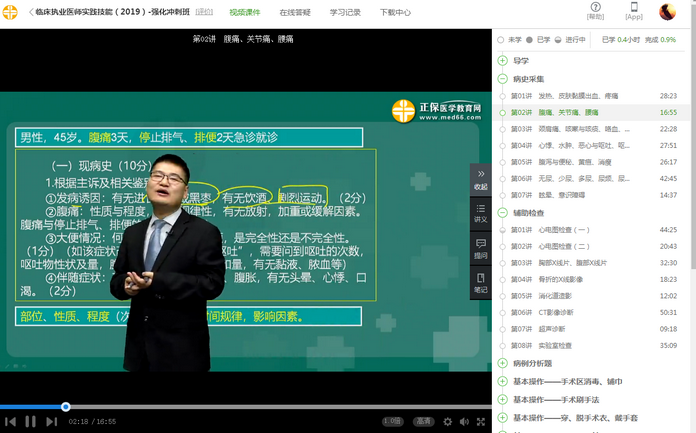Collapse the 病史采集 chapter section
Screen dimensions: 696x433
coord(503,78)
